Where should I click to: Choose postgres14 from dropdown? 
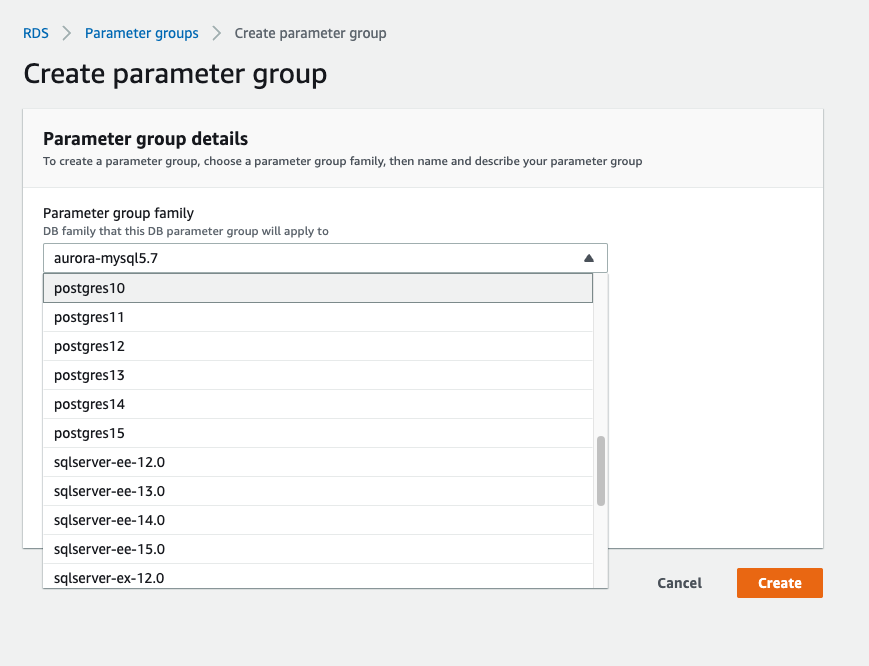(318, 404)
